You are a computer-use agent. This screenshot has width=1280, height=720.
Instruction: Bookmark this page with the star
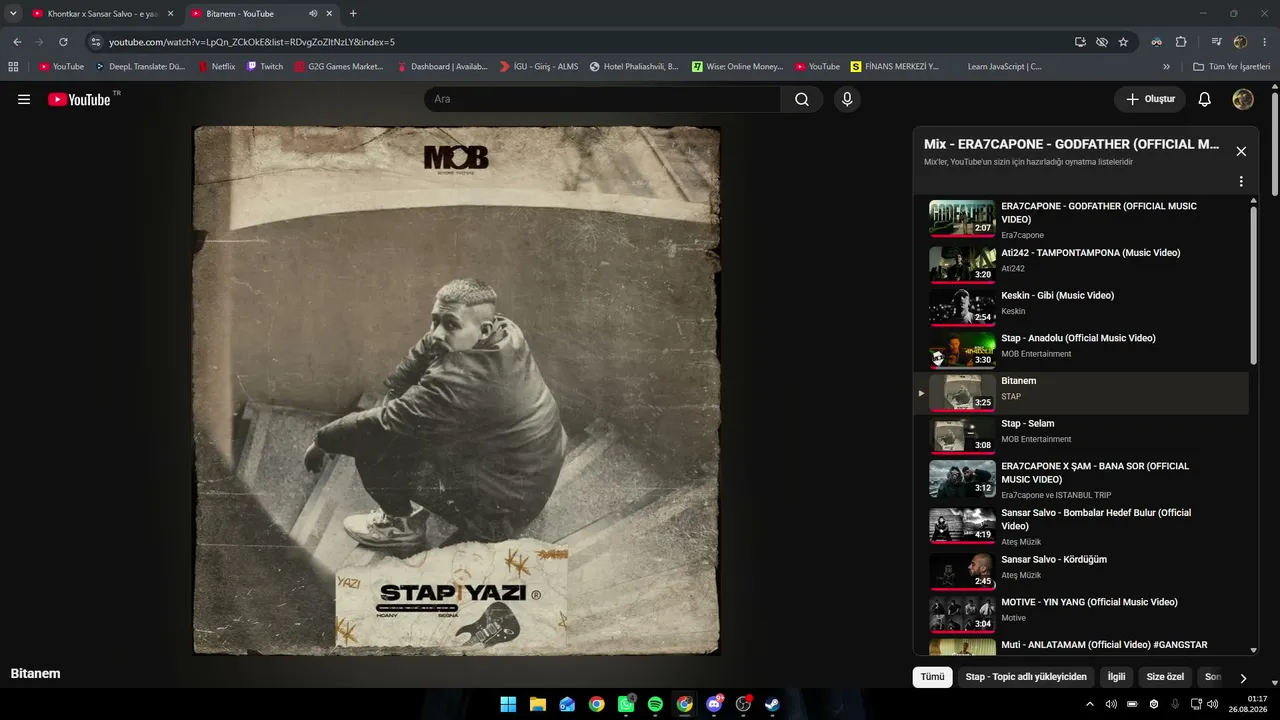point(1124,42)
